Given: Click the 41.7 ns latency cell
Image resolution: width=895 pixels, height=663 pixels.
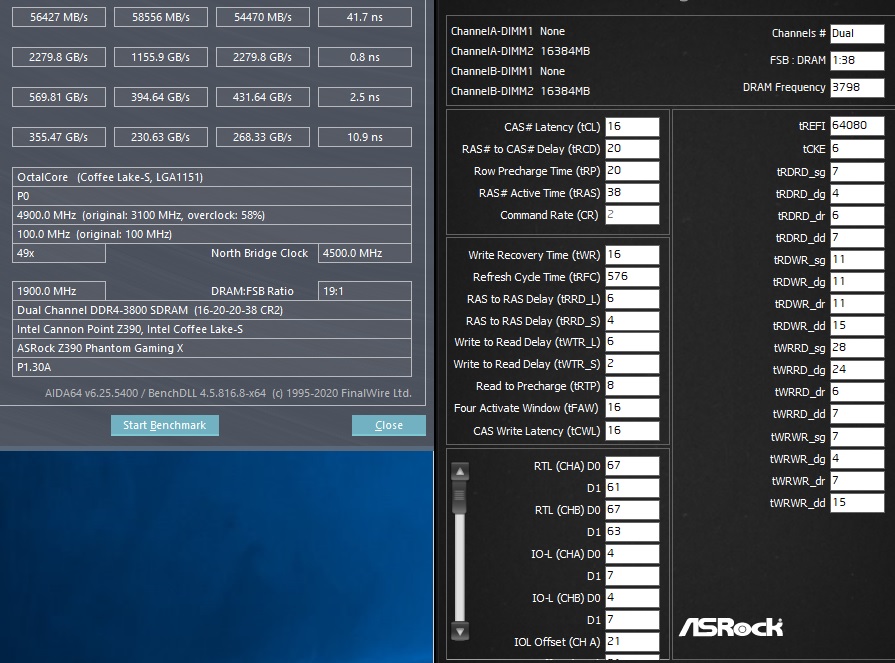Looking at the screenshot, I should (365, 17).
